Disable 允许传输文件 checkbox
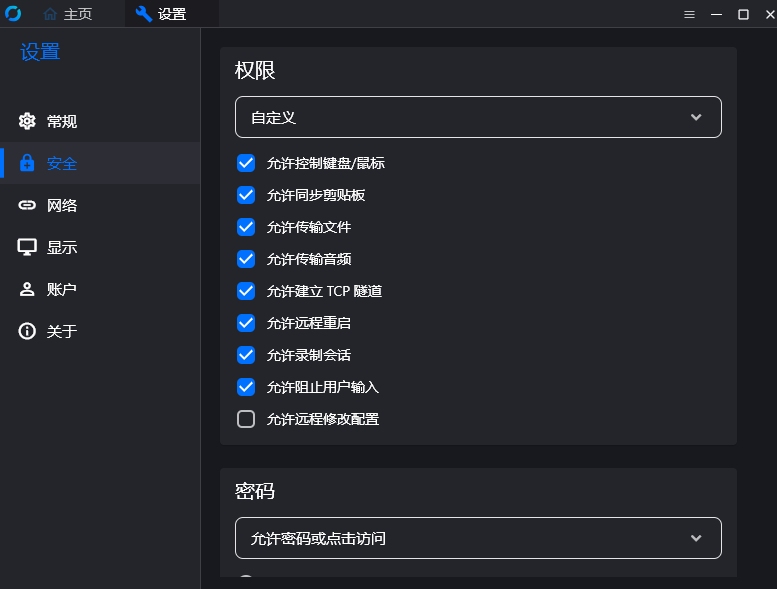777x589 pixels. point(246,227)
